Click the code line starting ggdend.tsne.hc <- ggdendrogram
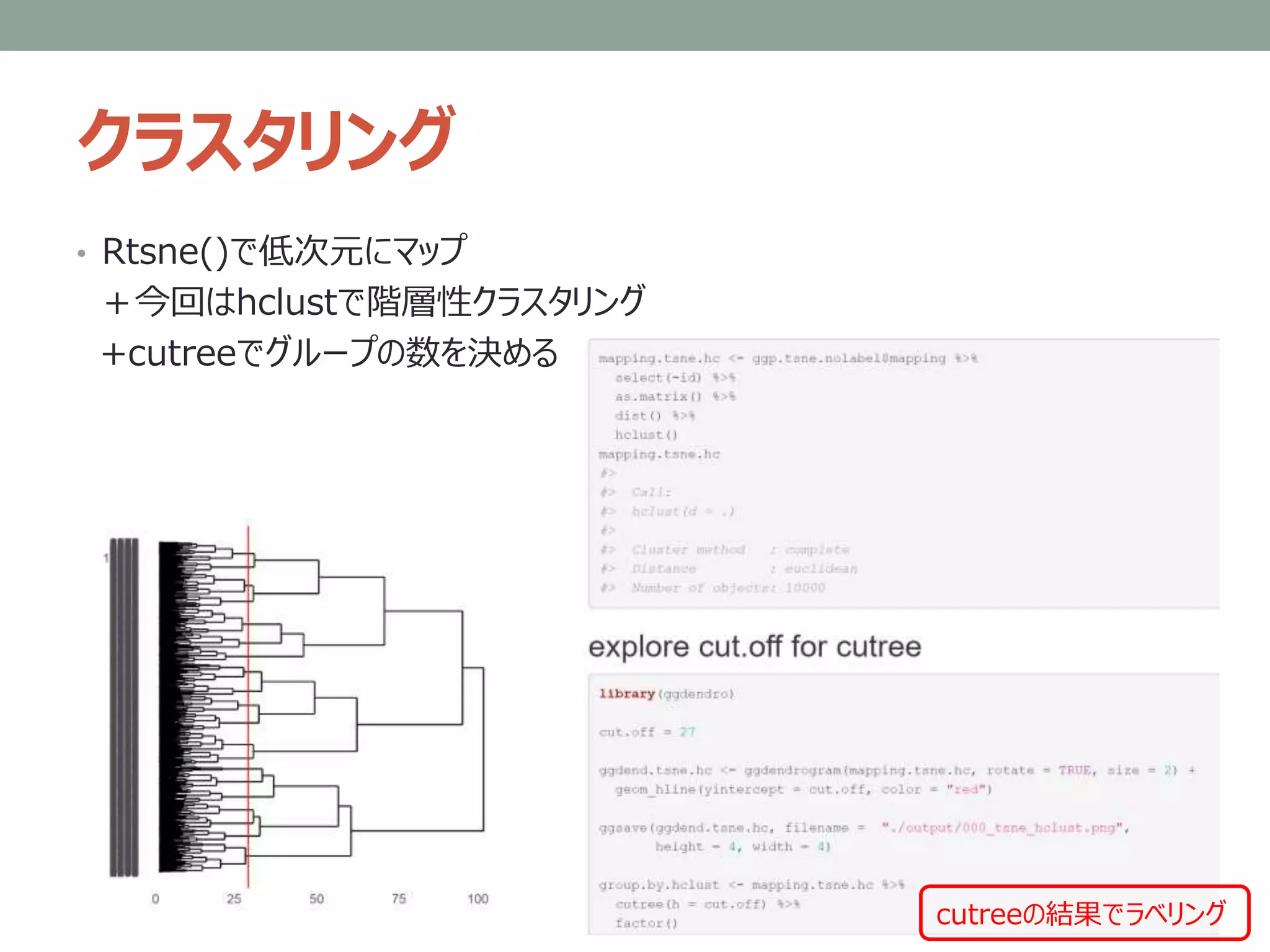Image resolution: width=1270 pixels, height=952 pixels. point(897,770)
